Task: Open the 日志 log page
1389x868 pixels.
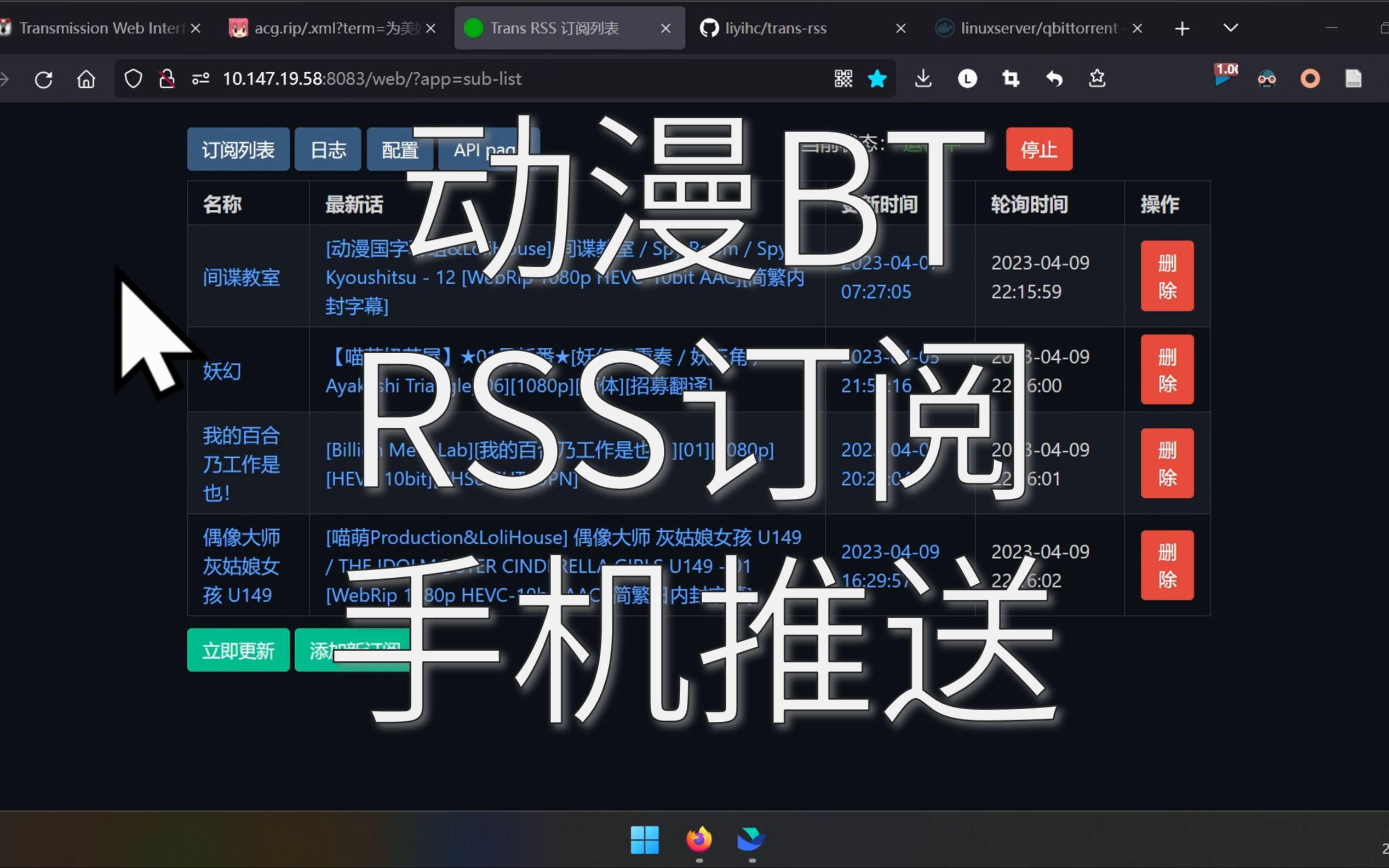Action: click(x=328, y=150)
